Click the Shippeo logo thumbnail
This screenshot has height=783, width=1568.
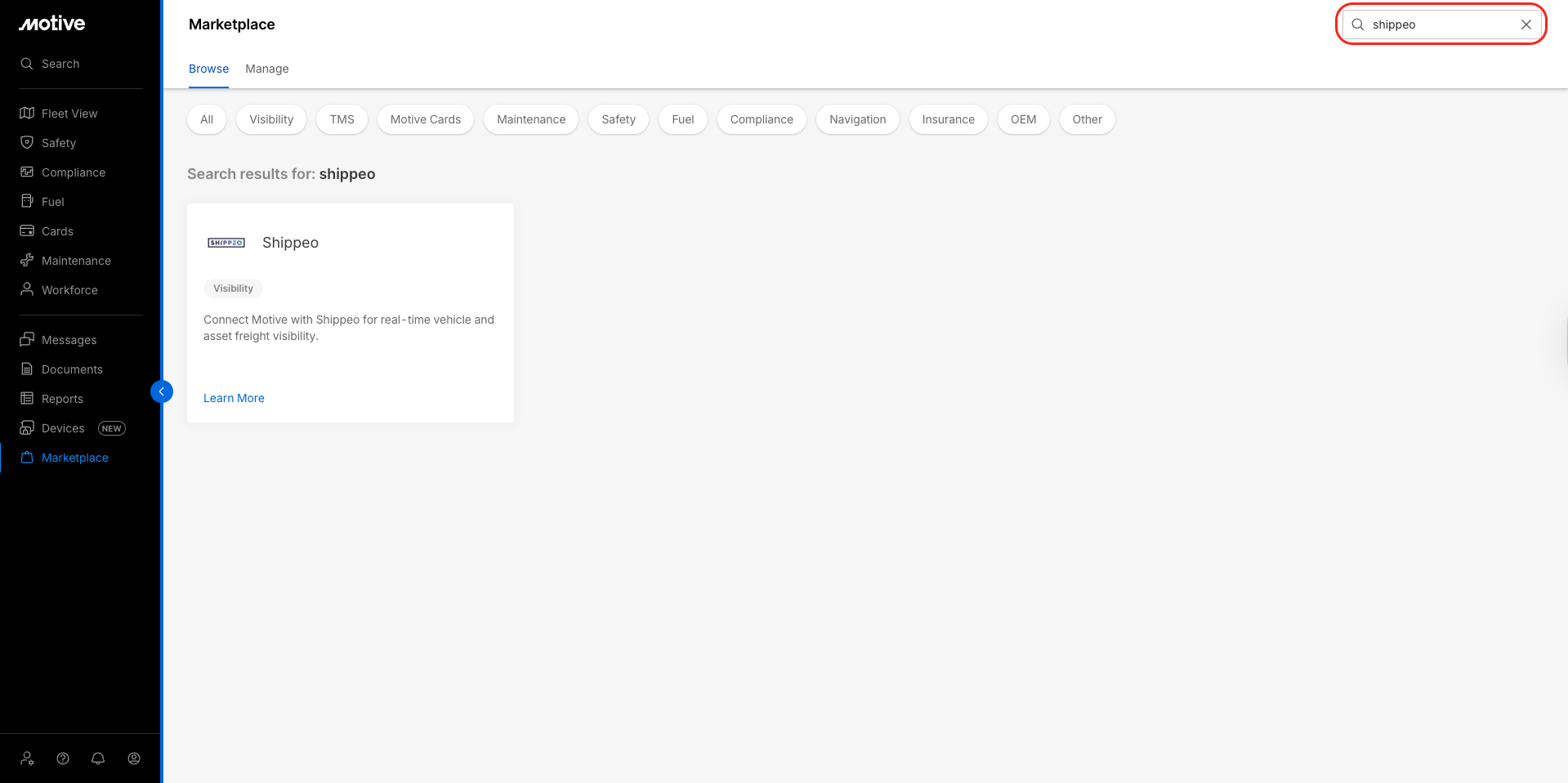click(x=226, y=243)
